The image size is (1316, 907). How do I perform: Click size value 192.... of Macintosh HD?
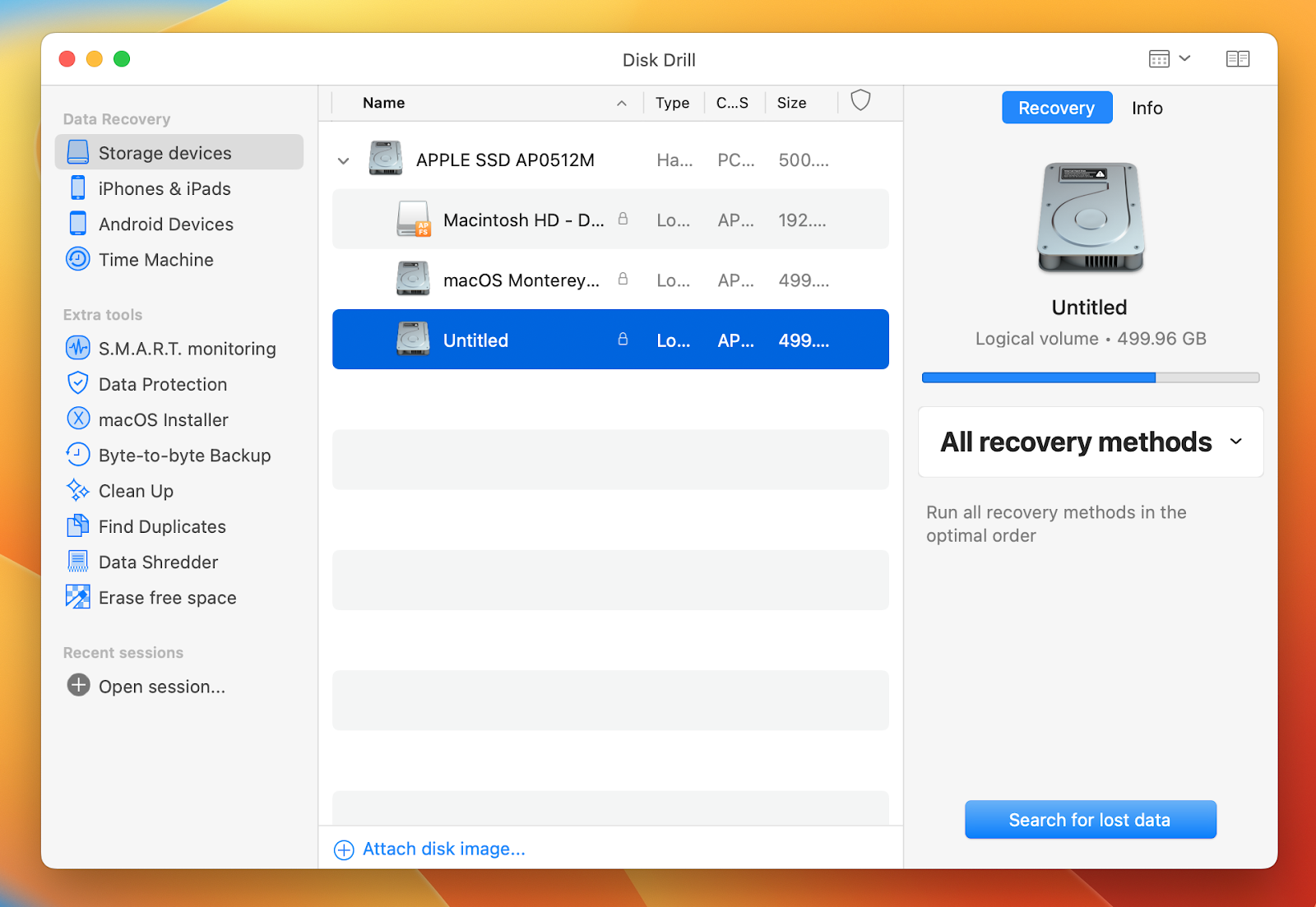click(802, 220)
